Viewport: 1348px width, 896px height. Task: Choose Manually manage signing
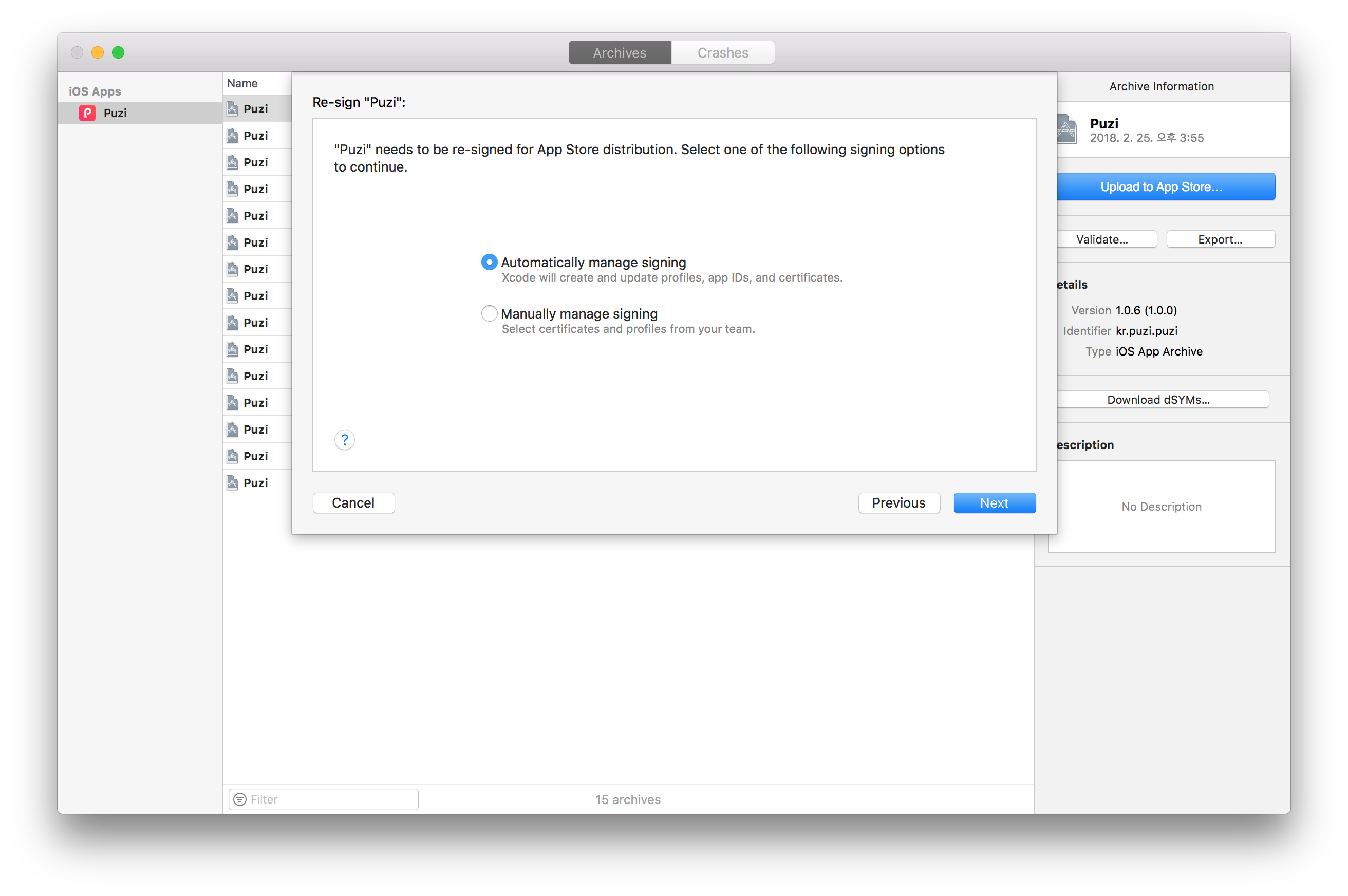pos(489,314)
